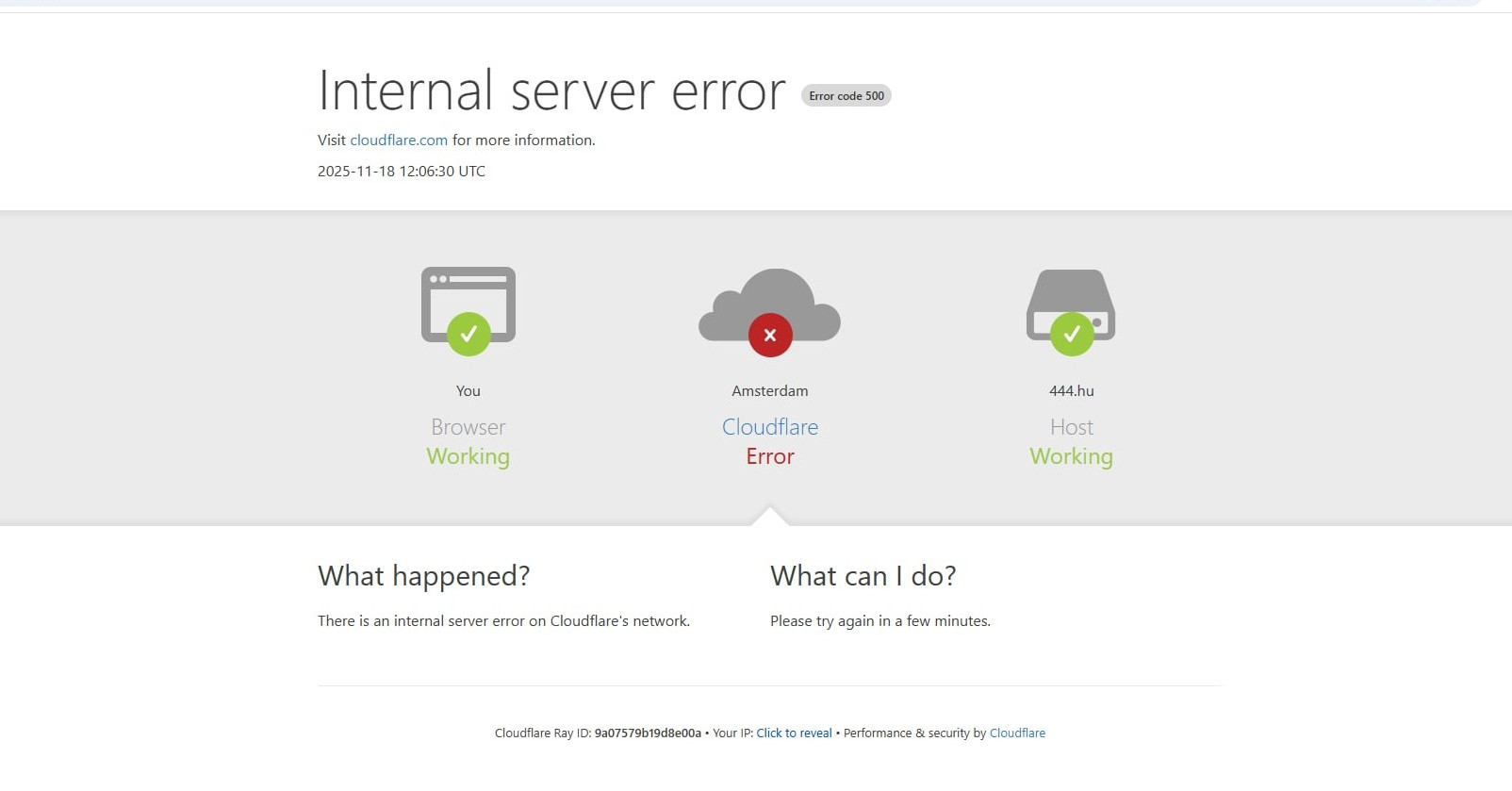Click the Internal server error heading
Screen dimensions: 1512x791
[551, 91]
